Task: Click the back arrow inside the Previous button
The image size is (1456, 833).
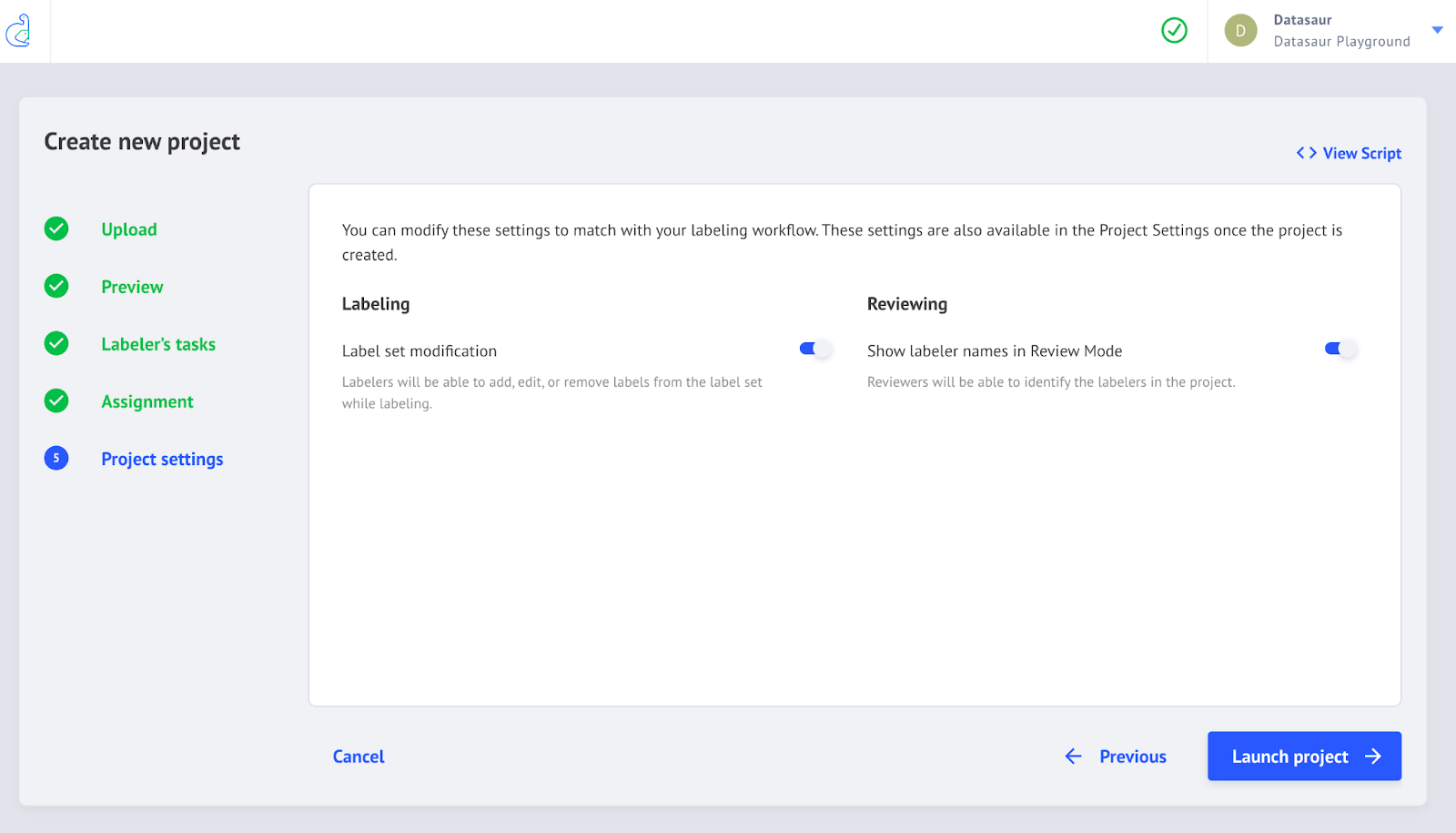Action: coord(1074,756)
